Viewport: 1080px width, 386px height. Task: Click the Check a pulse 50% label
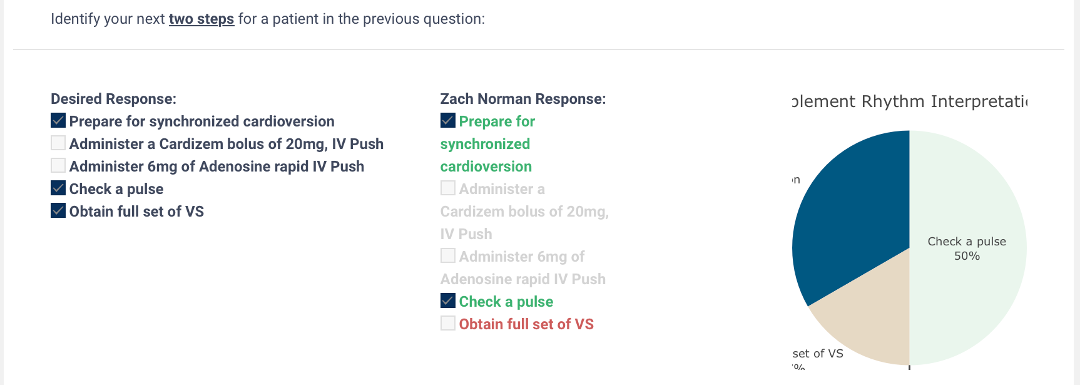(966, 249)
